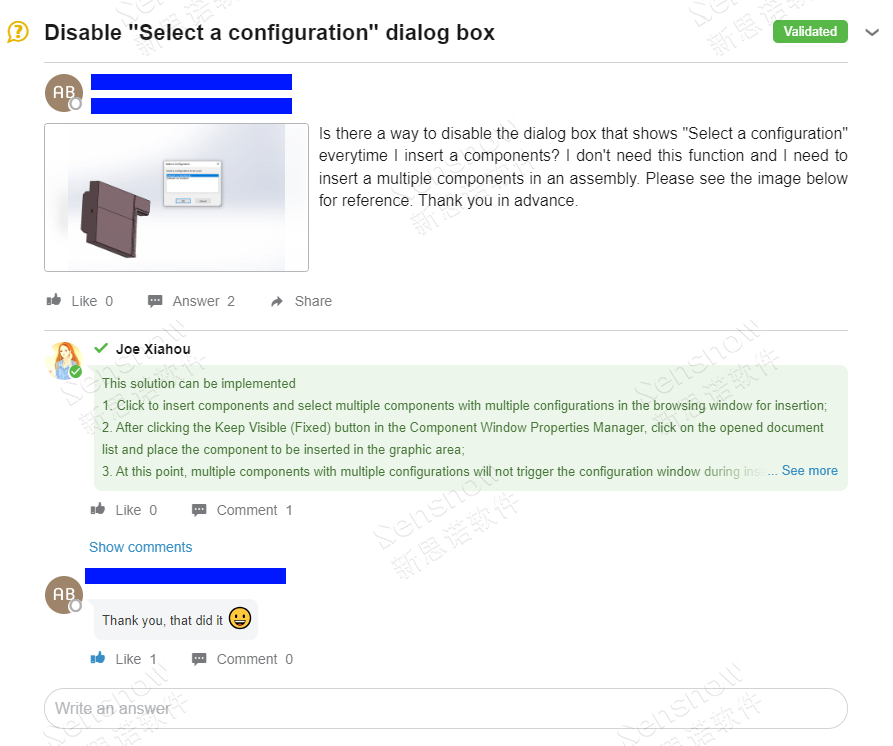The width and height of the screenshot is (893, 746).
Task: Click the question author's AB avatar
Action: [64, 93]
